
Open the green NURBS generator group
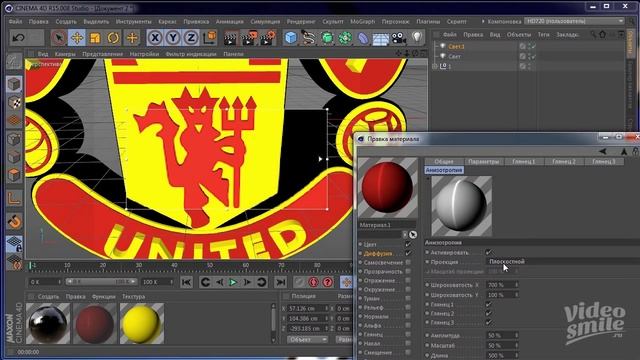[327, 38]
